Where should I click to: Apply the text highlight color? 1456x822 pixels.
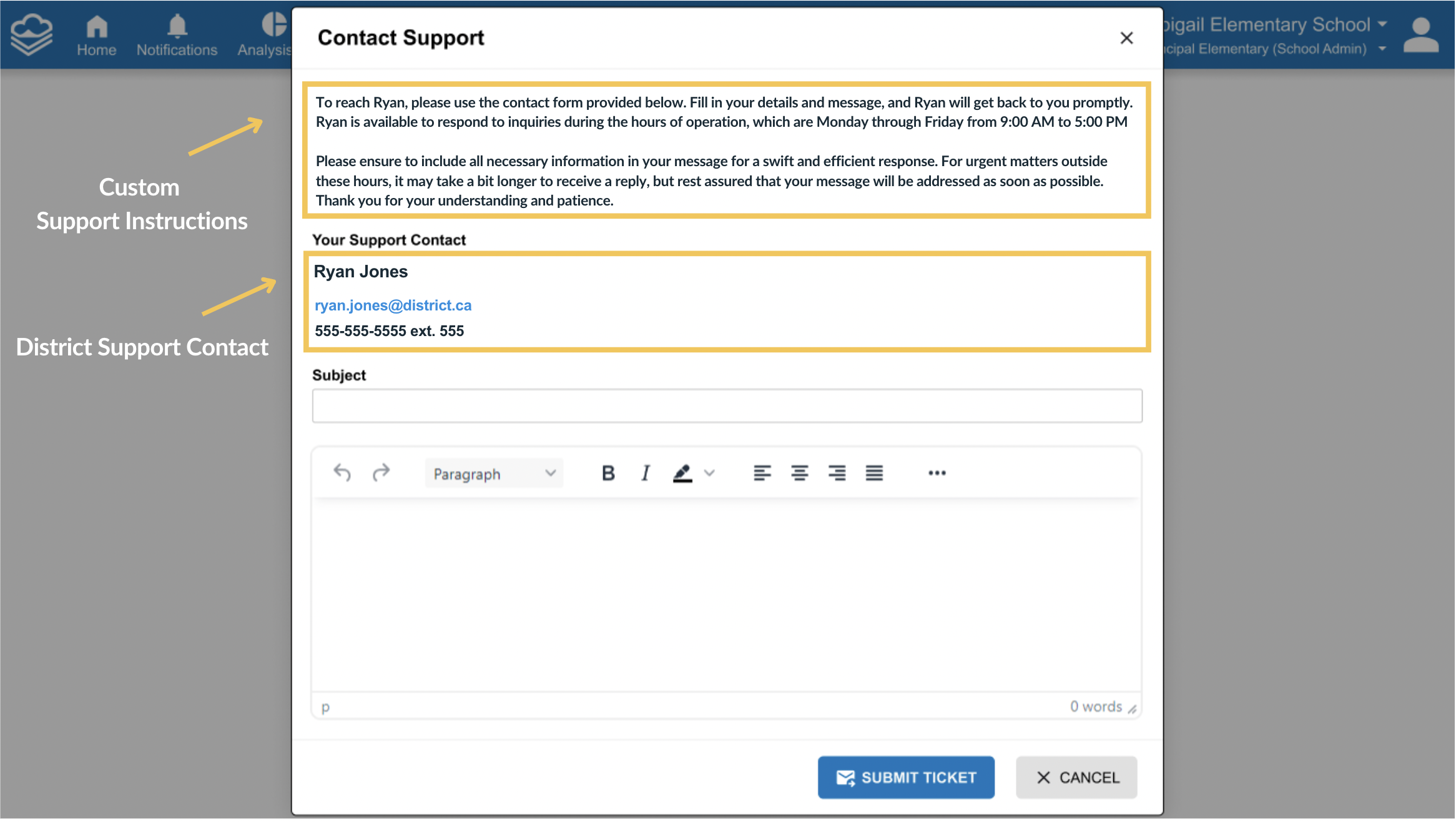click(682, 473)
